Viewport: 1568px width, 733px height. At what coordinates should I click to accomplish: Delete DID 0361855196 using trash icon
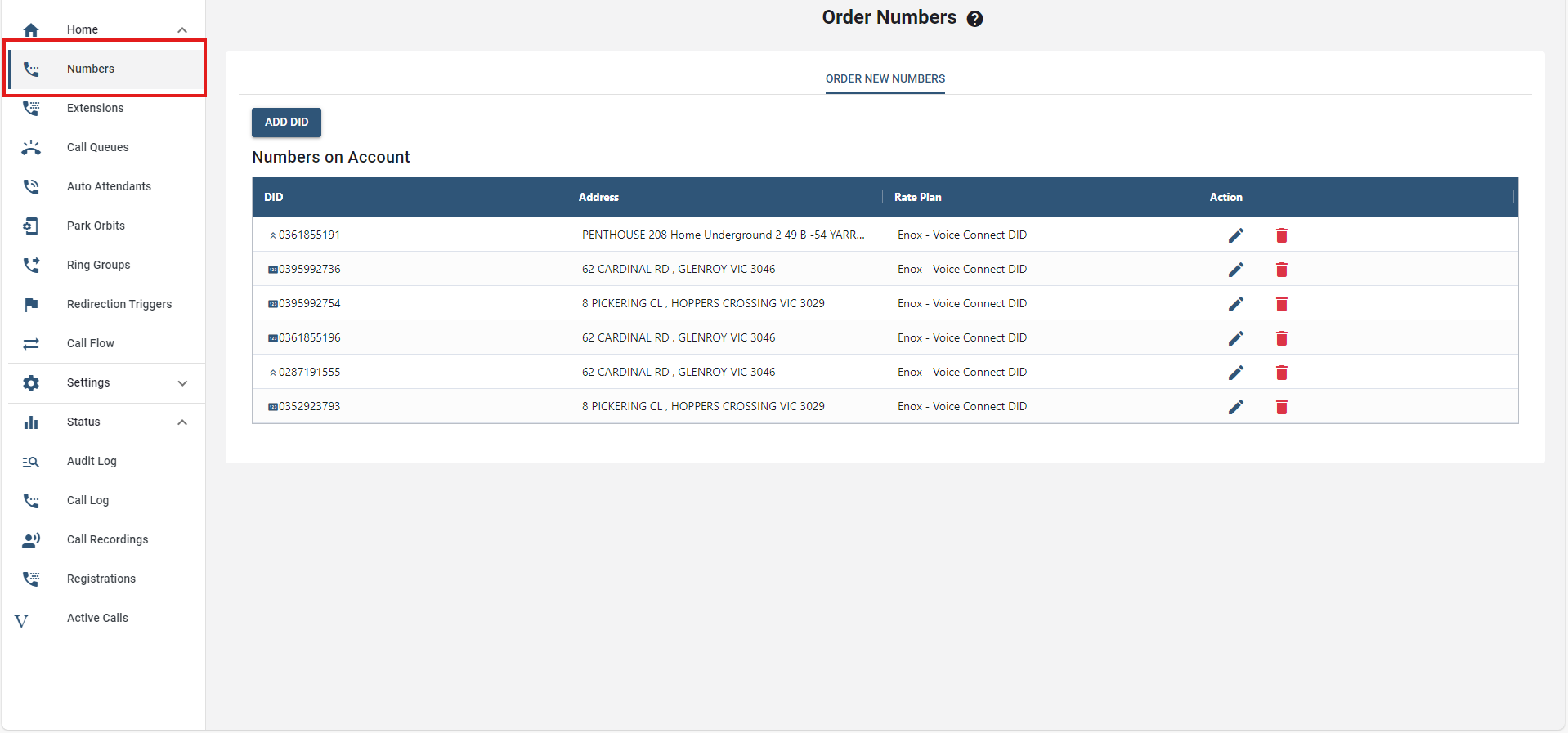(1281, 338)
